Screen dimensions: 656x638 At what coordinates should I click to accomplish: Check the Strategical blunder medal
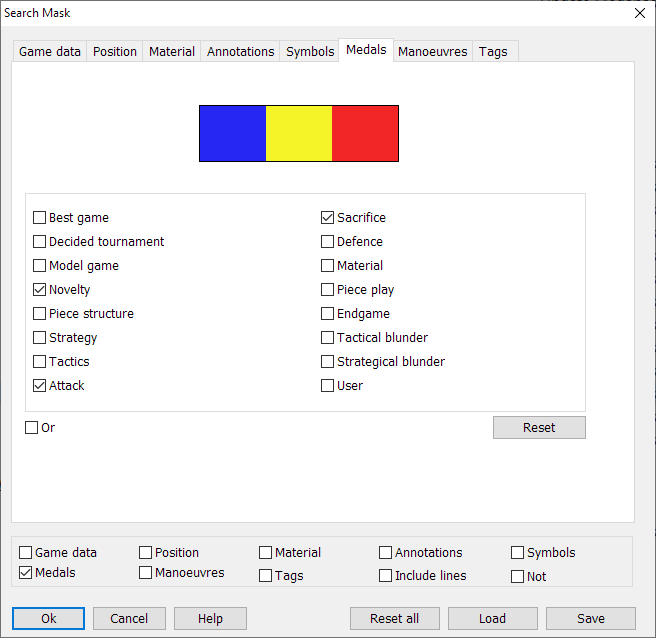(x=327, y=361)
